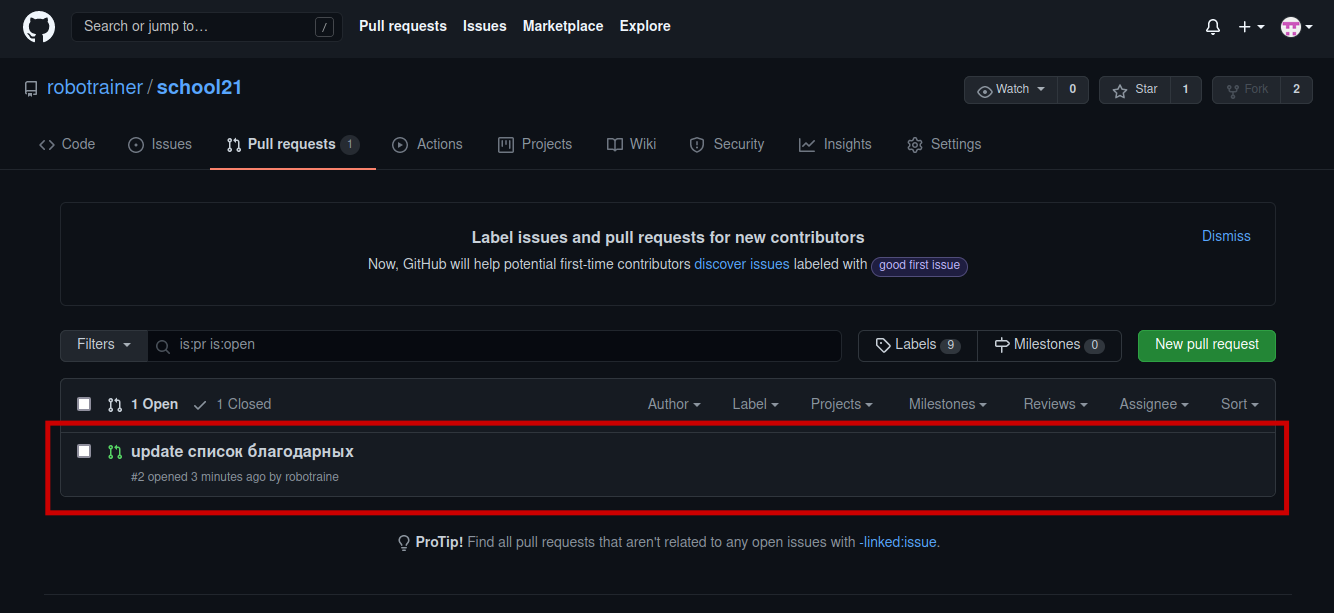
Task: Follow the discover issues link
Action: pyautogui.click(x=742, y=265)
